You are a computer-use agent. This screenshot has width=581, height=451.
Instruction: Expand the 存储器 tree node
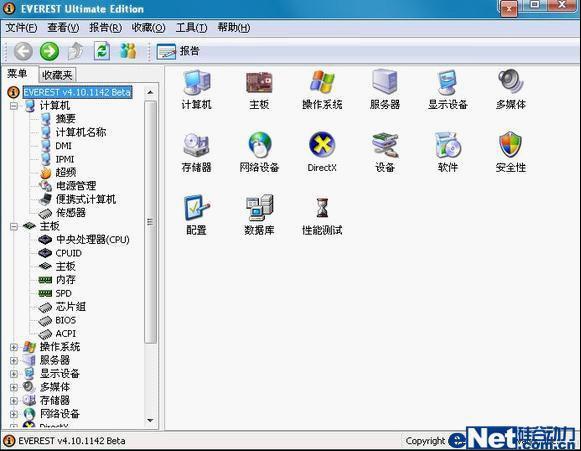tap(14, 401)
